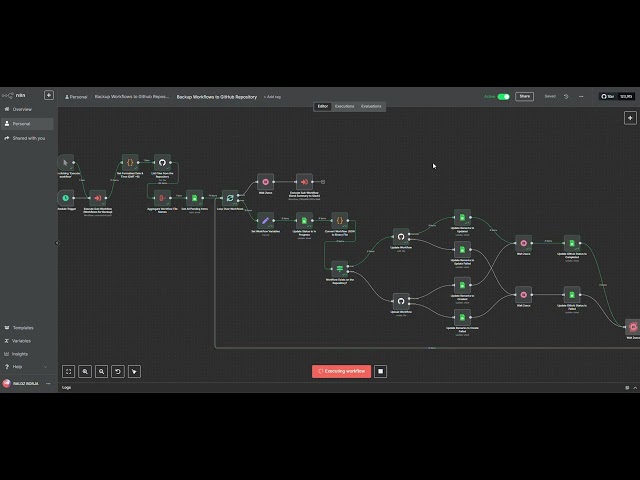640x480 pixels.
Task: Open the Get Formatted Date & Time code node
Action: [x=130, y=162]
